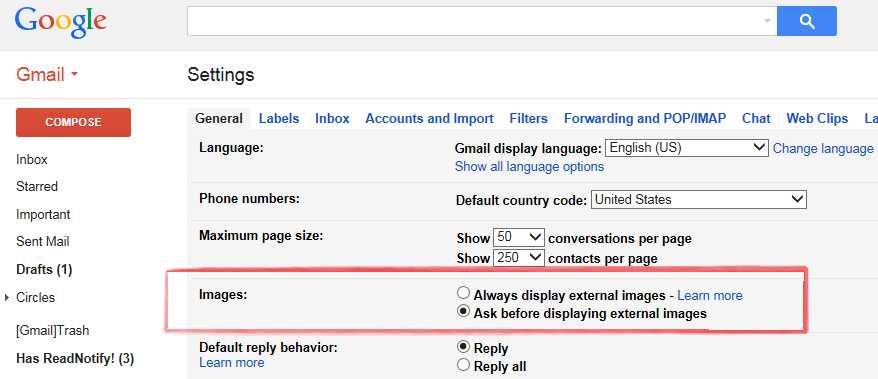878x379 pixels.
Task: Open the search options dropdown arrow
Action: point(767,21)
